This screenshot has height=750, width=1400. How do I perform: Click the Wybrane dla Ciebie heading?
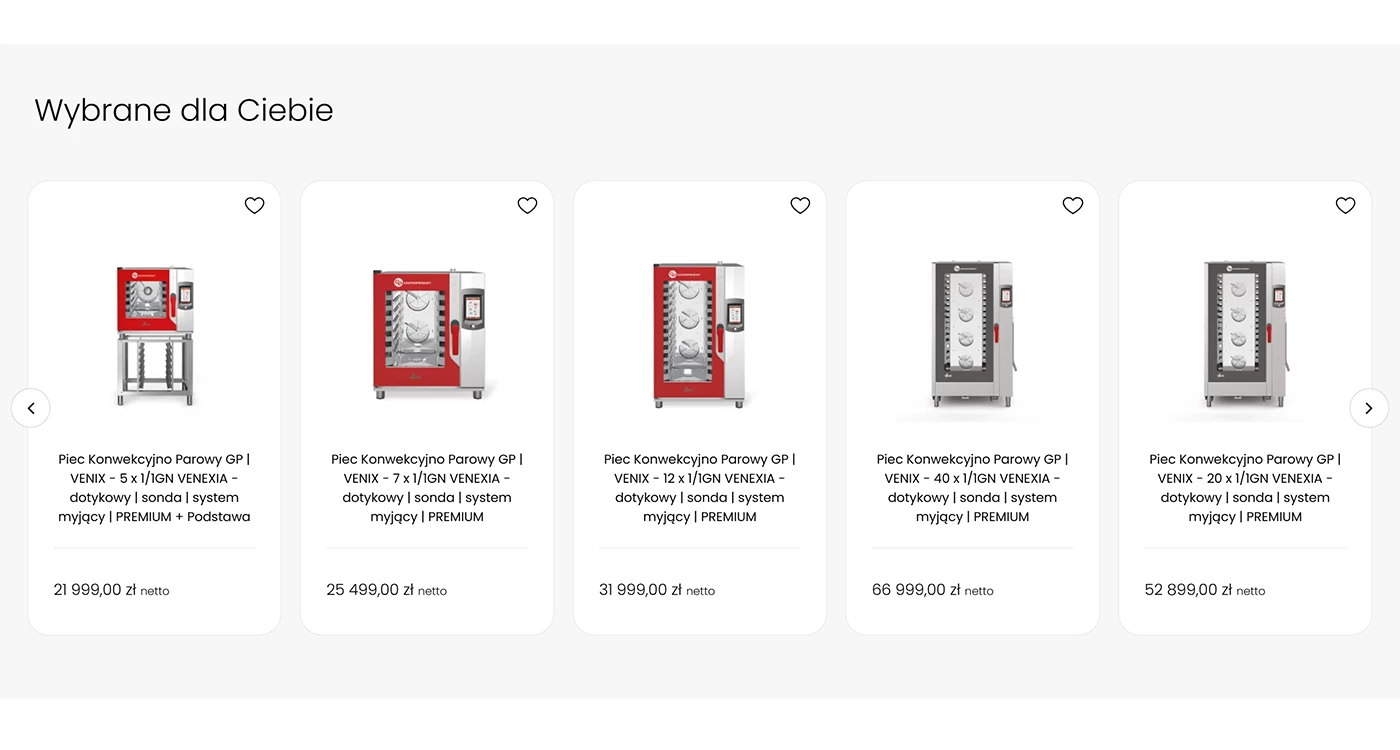coord(184,110)
